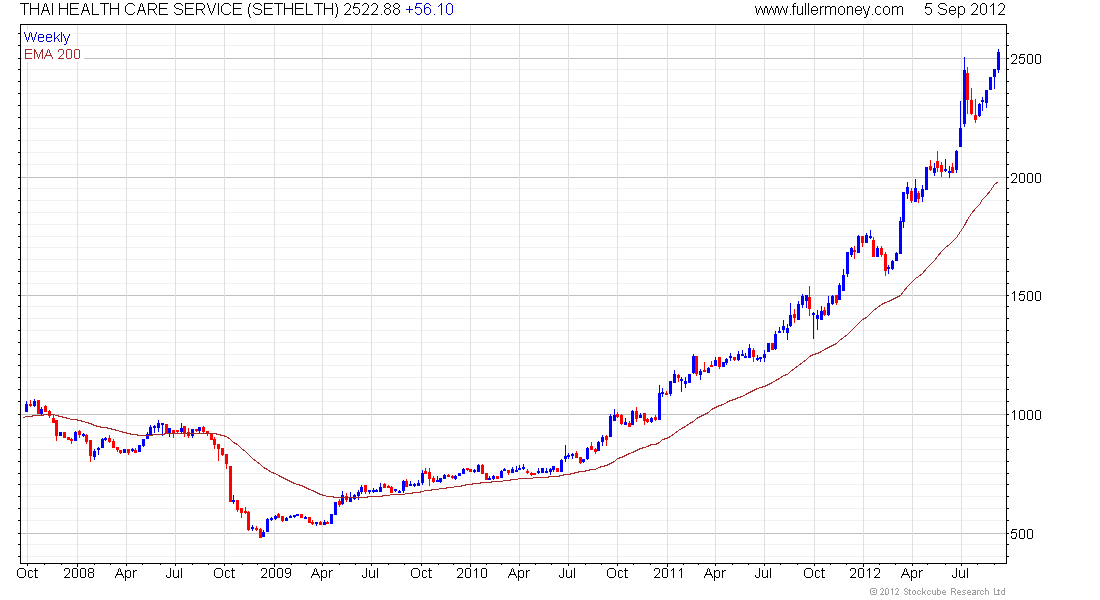Click the 500 price axis label

[1021, 534]
